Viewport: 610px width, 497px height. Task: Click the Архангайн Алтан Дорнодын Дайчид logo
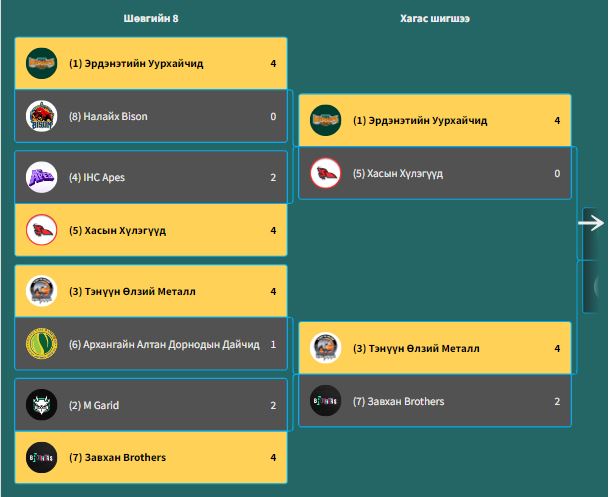click(x=41, y=345)
